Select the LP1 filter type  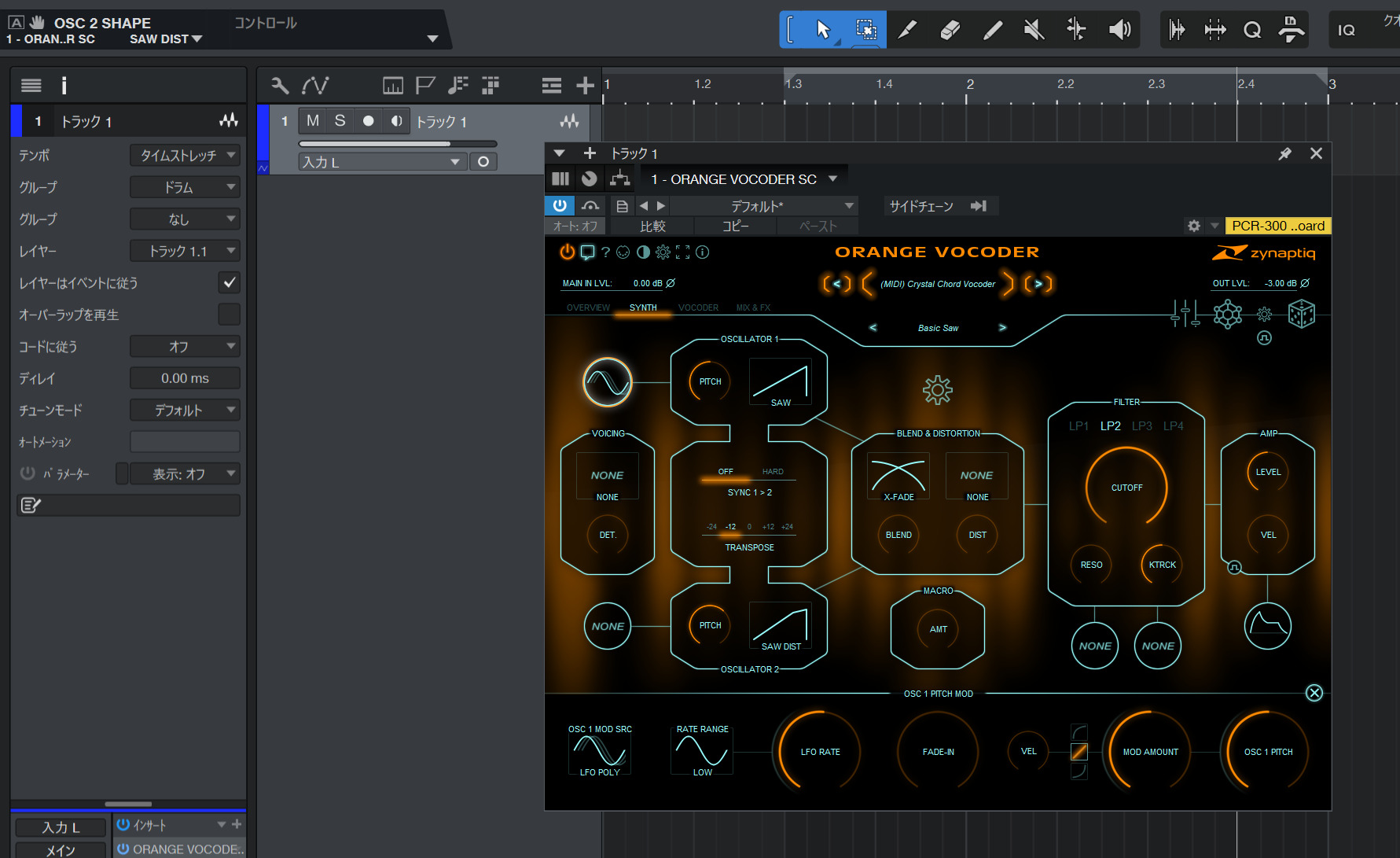(1078, 425)
